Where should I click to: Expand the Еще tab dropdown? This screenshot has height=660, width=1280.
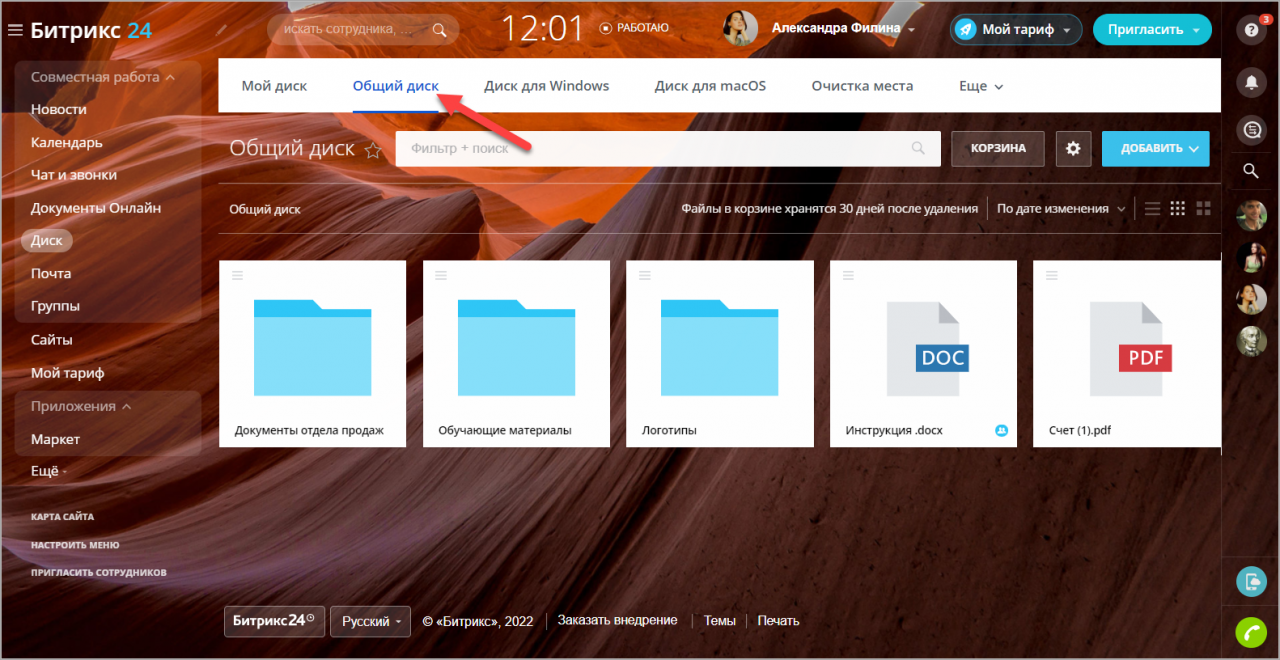coord(980,86)
